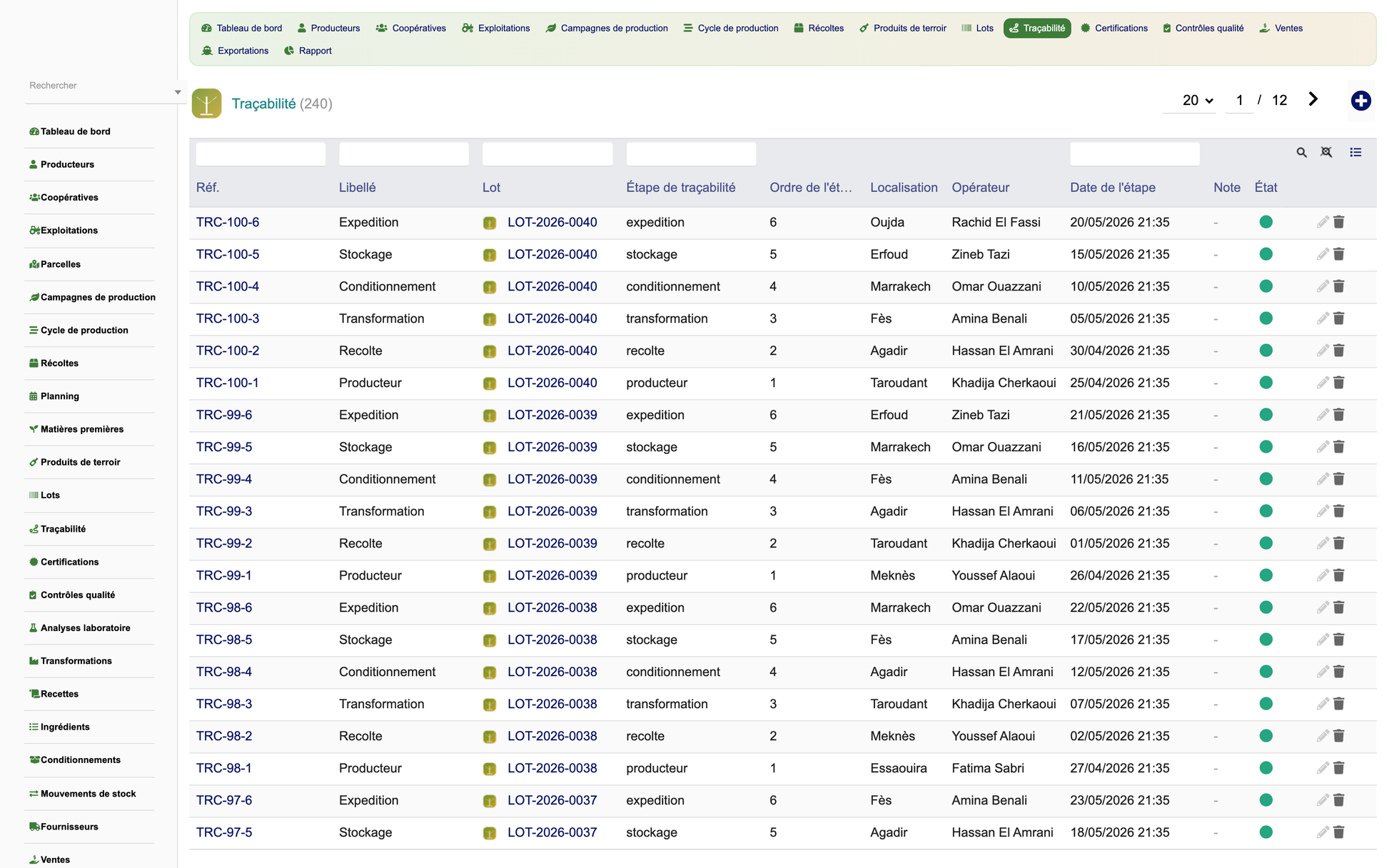This screenshot has width=1389, height=868.
Task: Open the Producteurs top tab
Action: point(328,28)
